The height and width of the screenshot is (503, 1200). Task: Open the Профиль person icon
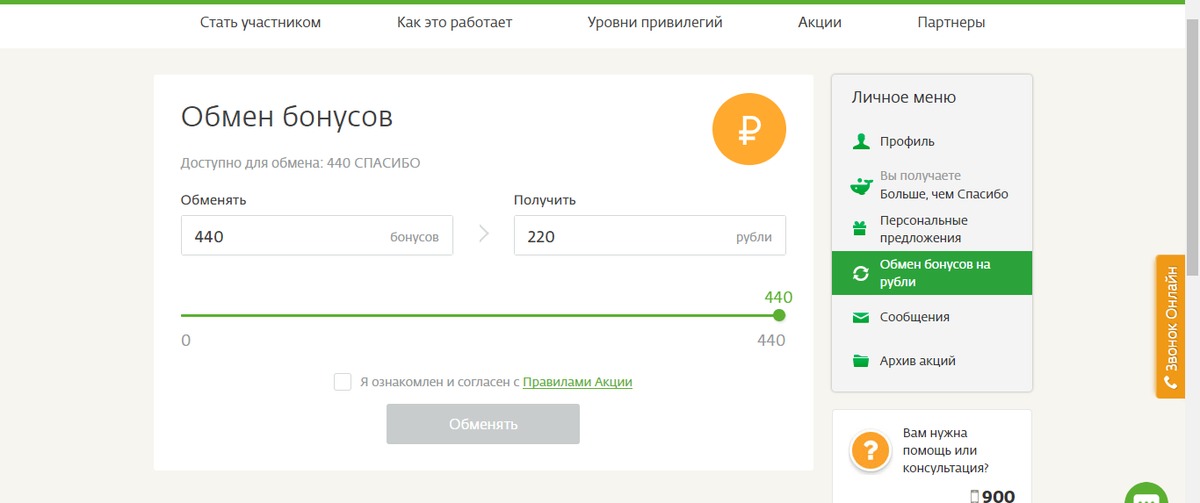860,142
